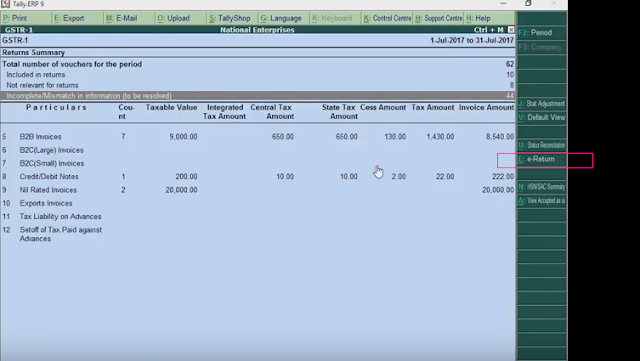Open Status Reconciliation from side panel
Image resolution: width=640 pixels, height=361 pixels.
tap(542, 145)
